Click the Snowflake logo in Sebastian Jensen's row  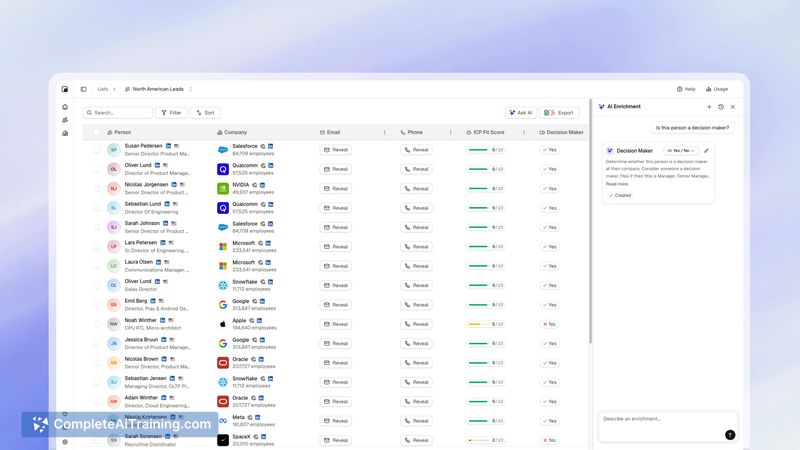(223, 382)
